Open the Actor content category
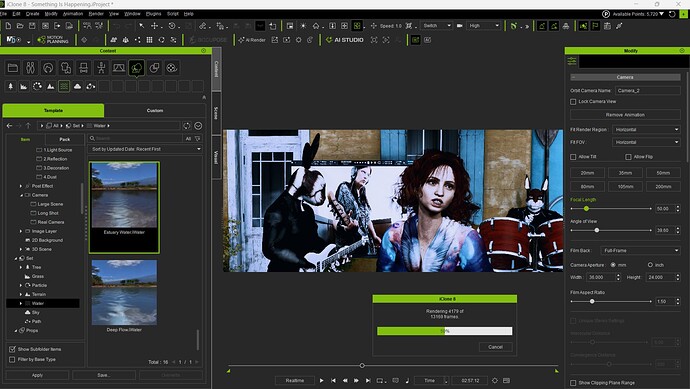Viewport: 690px width, 389px height. (30, 68)
